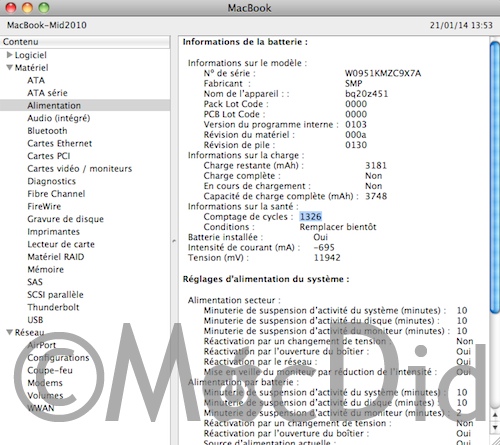Select Diagnostics entry
The width and height of the screenshot is (500, 445).
(52, 181)
